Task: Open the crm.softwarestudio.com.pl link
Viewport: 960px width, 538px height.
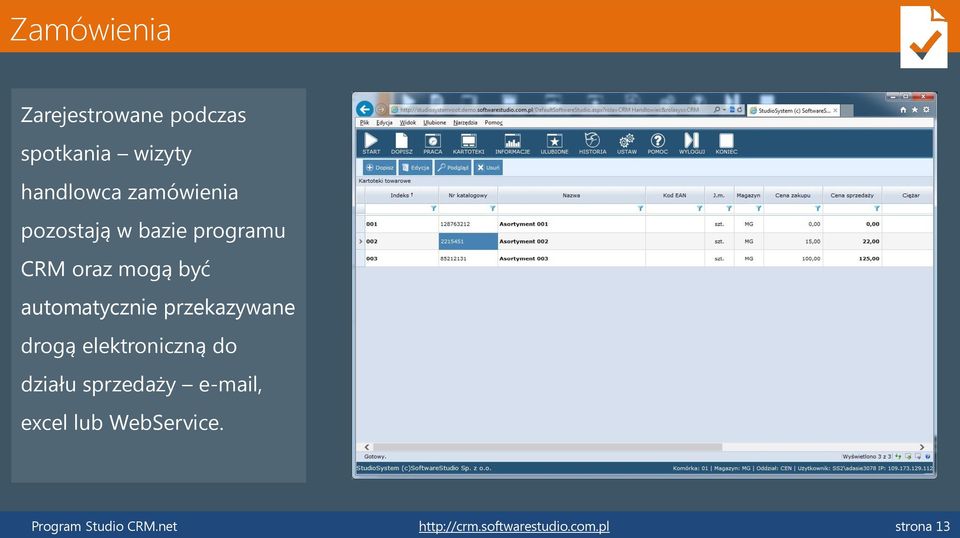Action: [x=514, y=526]
